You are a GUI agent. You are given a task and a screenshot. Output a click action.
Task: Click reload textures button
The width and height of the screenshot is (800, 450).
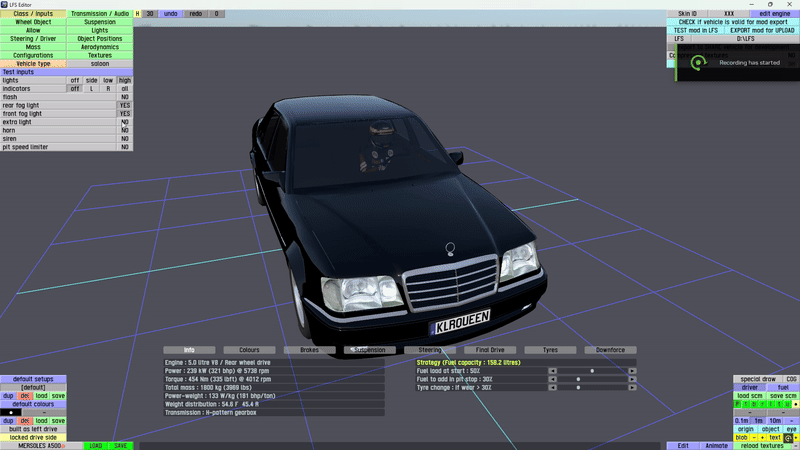(762, 446)
